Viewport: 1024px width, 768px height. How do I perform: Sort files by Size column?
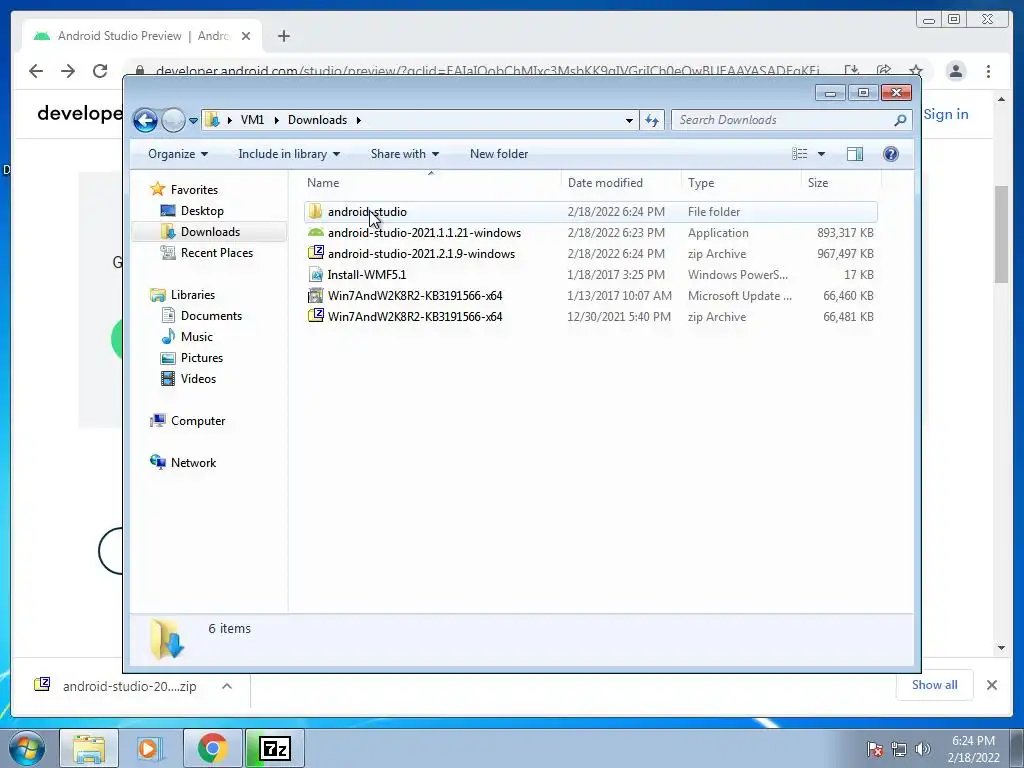[x=841, y=183]
